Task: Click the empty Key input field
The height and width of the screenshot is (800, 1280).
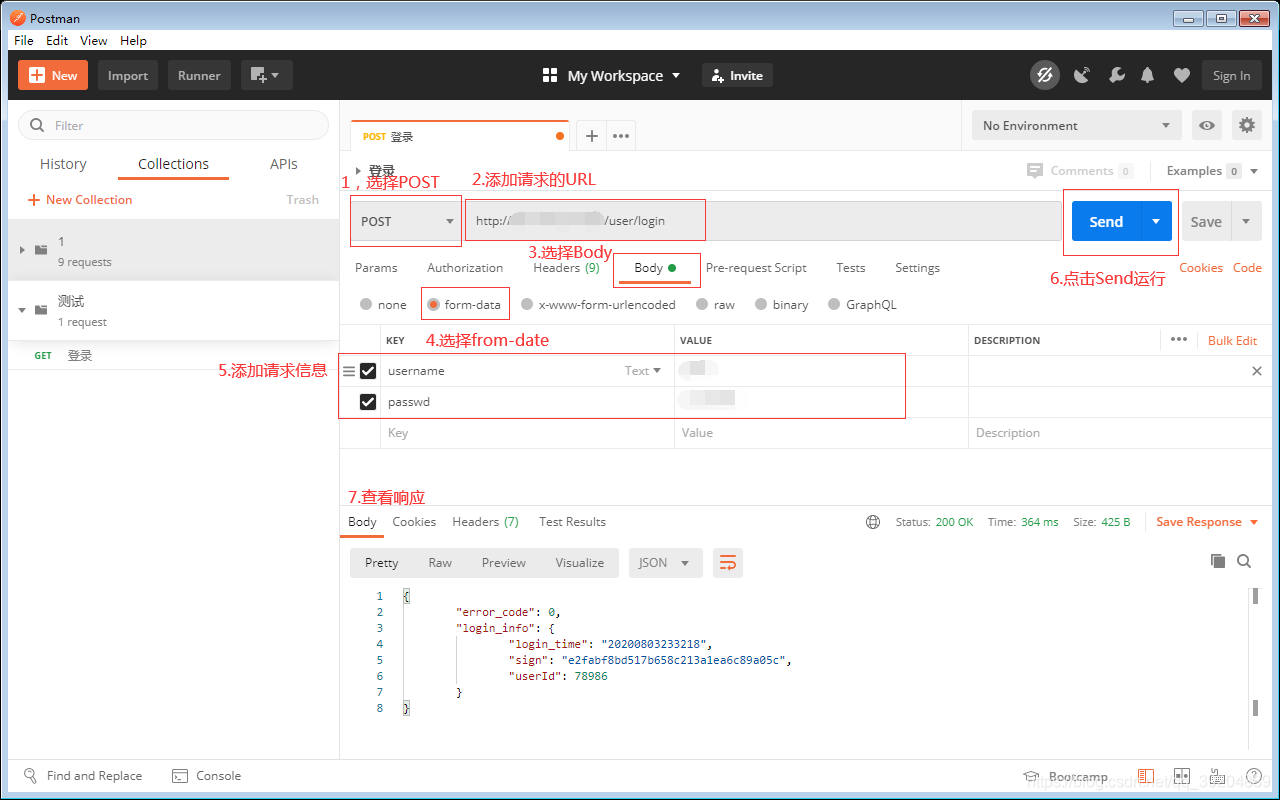Action: (x=527, y=433)
